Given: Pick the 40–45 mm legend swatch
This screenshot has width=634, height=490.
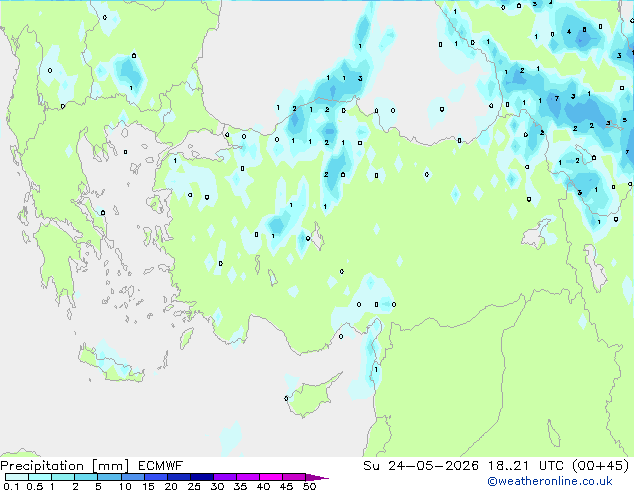Looking at the screenshot, I should [271, 477].
